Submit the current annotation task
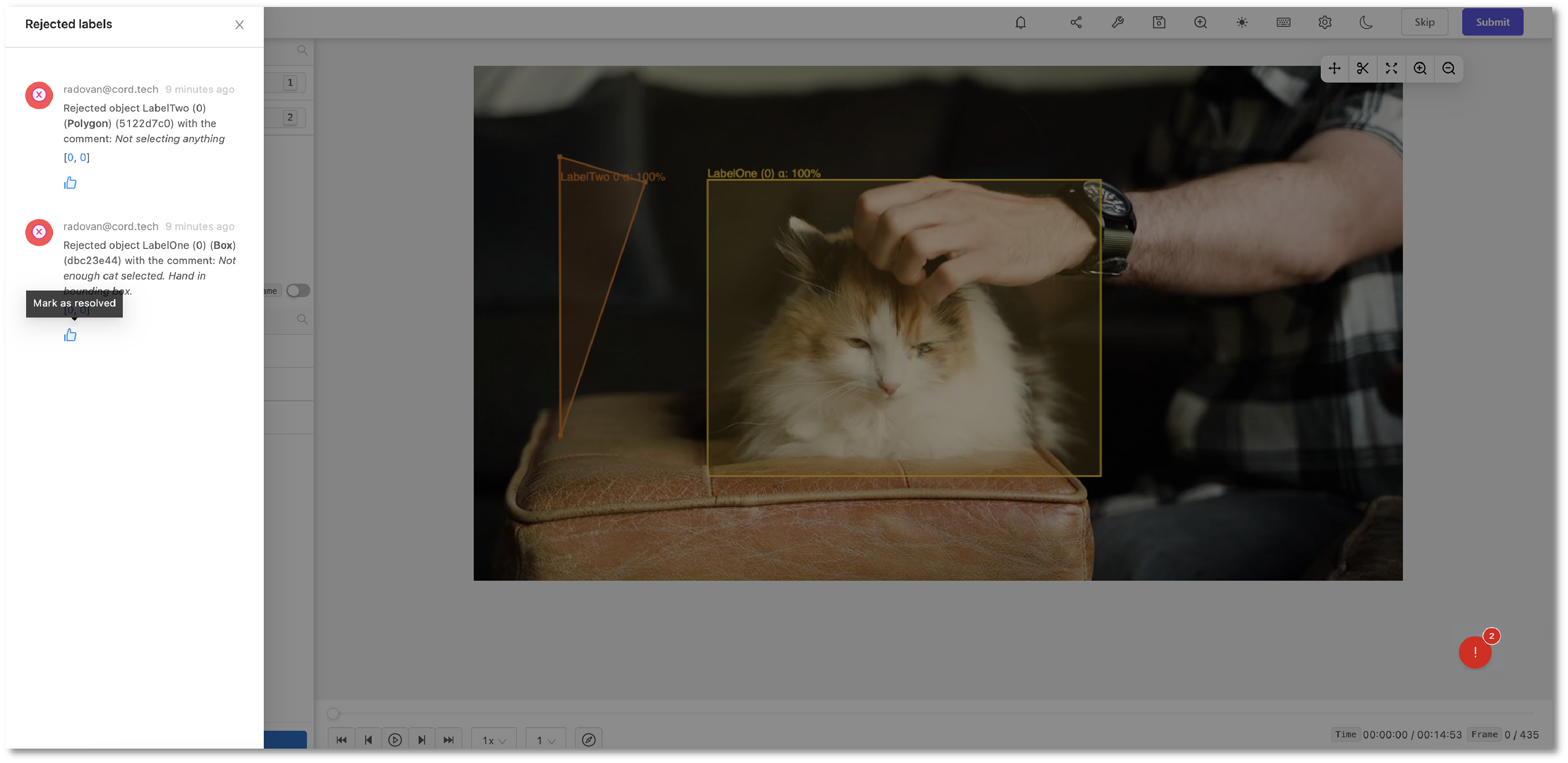 1492,21
